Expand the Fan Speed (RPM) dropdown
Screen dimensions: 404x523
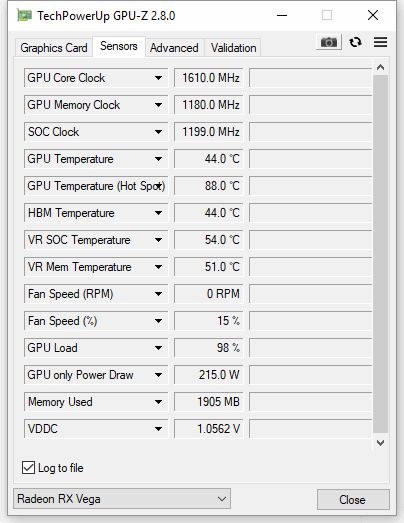[x=158, y=294]
